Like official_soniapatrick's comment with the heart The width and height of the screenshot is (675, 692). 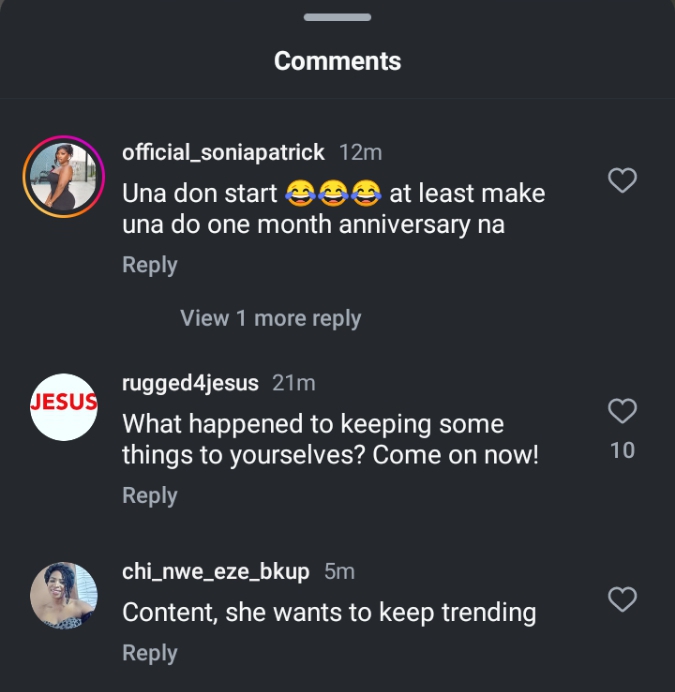pos(623,180)
